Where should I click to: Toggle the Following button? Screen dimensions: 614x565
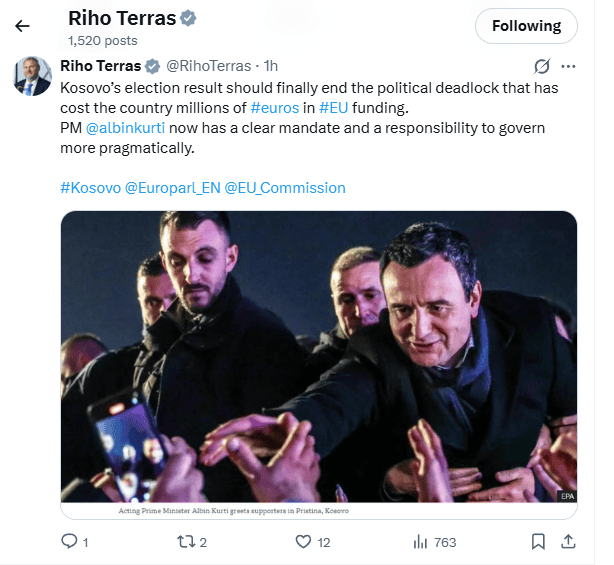click(527, 26)
